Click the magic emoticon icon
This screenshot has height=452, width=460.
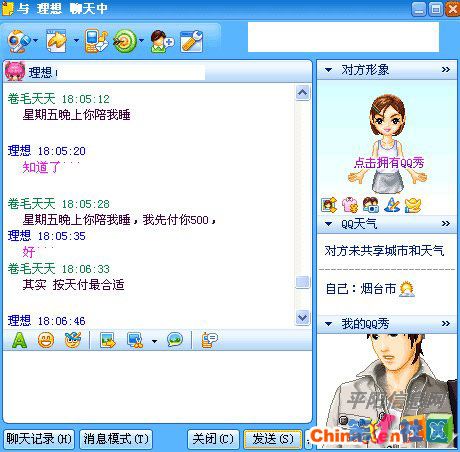point(73,340)
